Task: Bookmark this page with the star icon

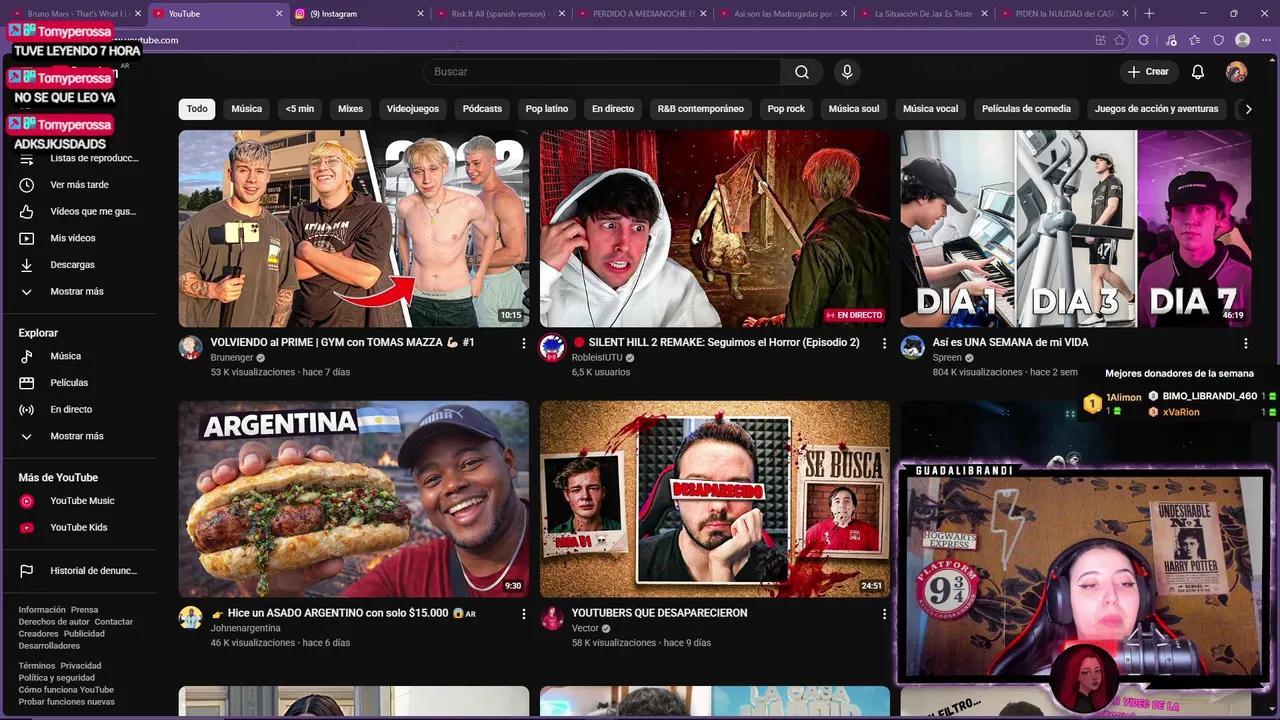Action: [1119, 40]
